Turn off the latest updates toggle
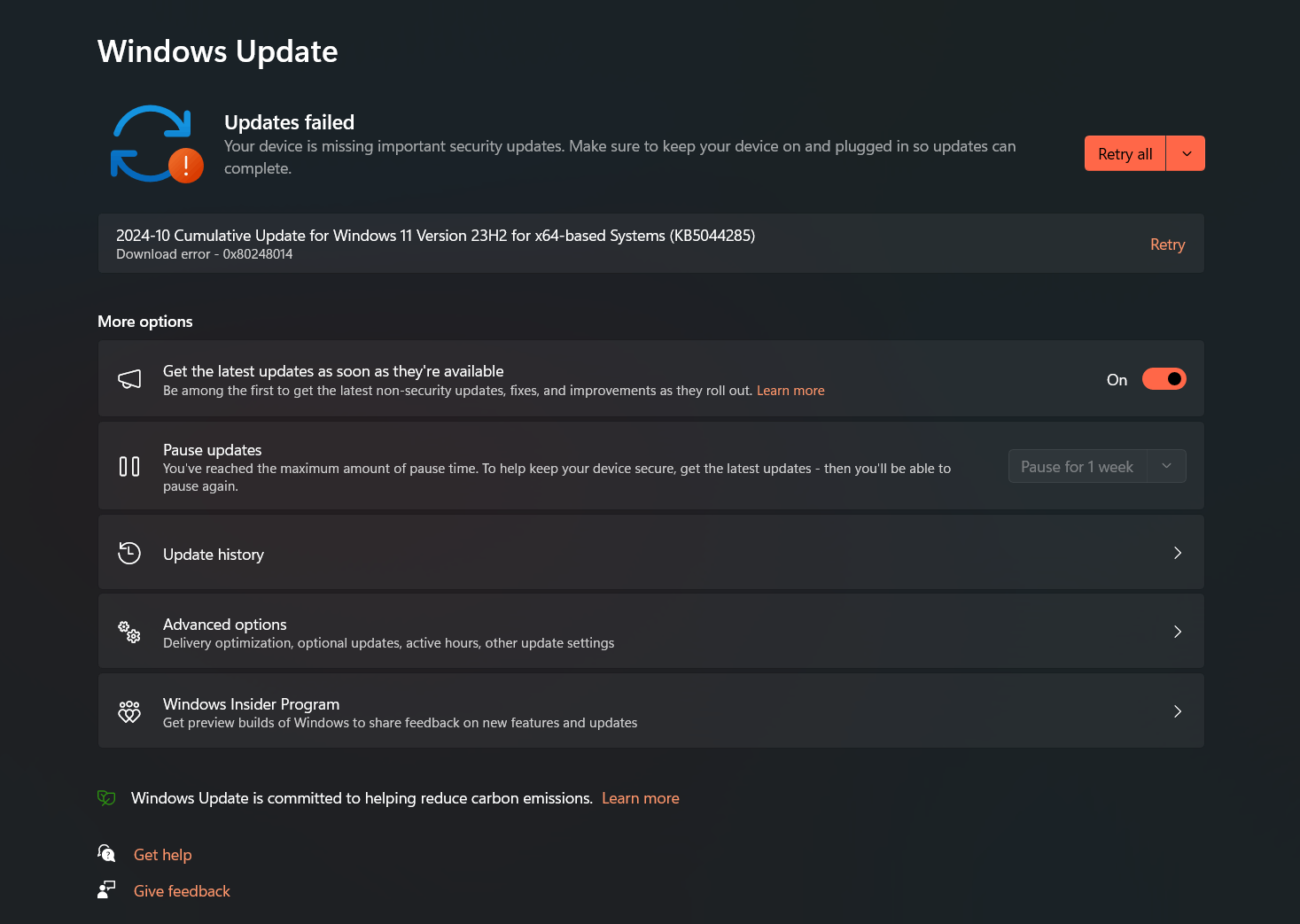The height and width of the screenshot is (924, 1300). [1164, 379]
